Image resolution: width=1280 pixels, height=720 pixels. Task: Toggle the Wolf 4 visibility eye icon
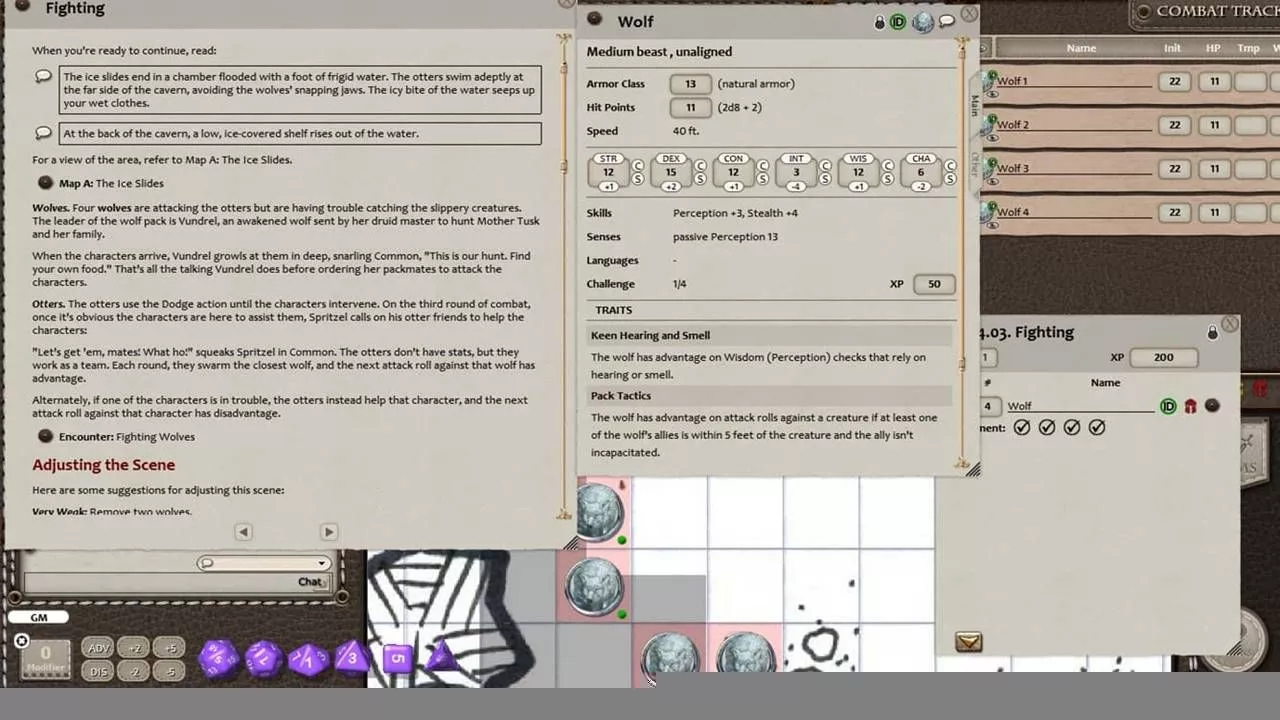993,225
